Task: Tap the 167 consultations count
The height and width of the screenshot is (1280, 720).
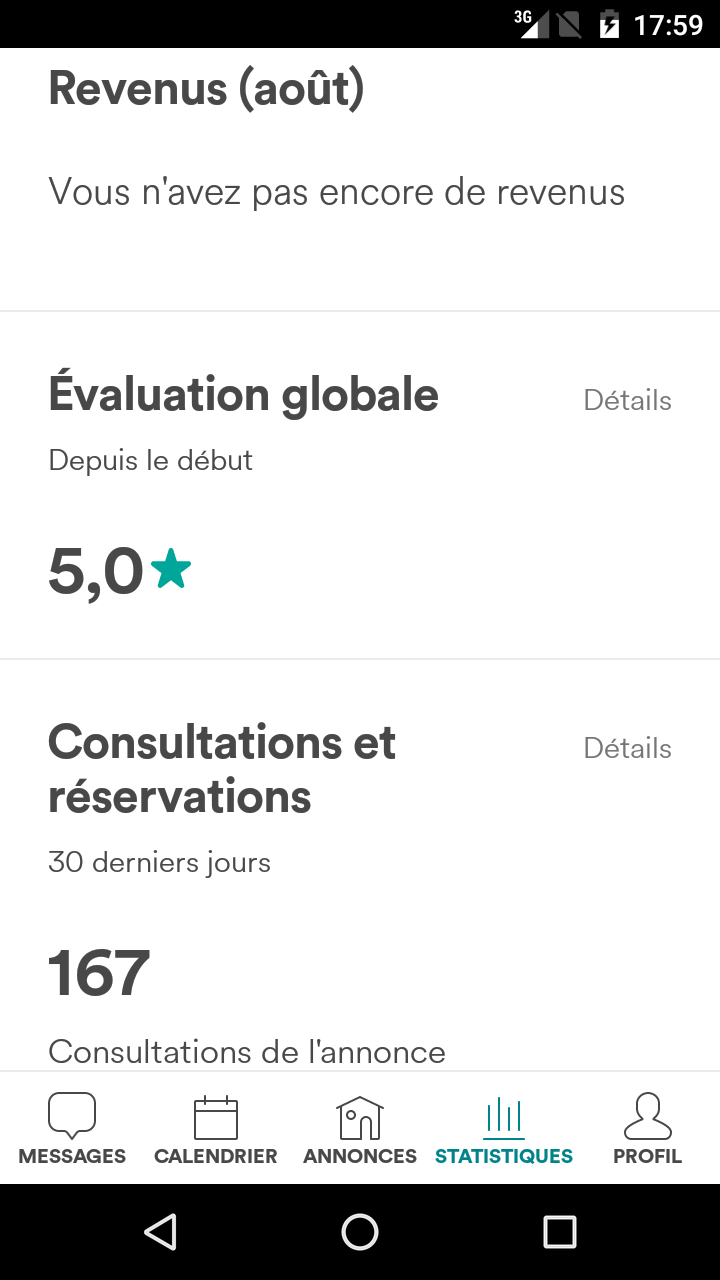Action: click(x=99, y=973)
